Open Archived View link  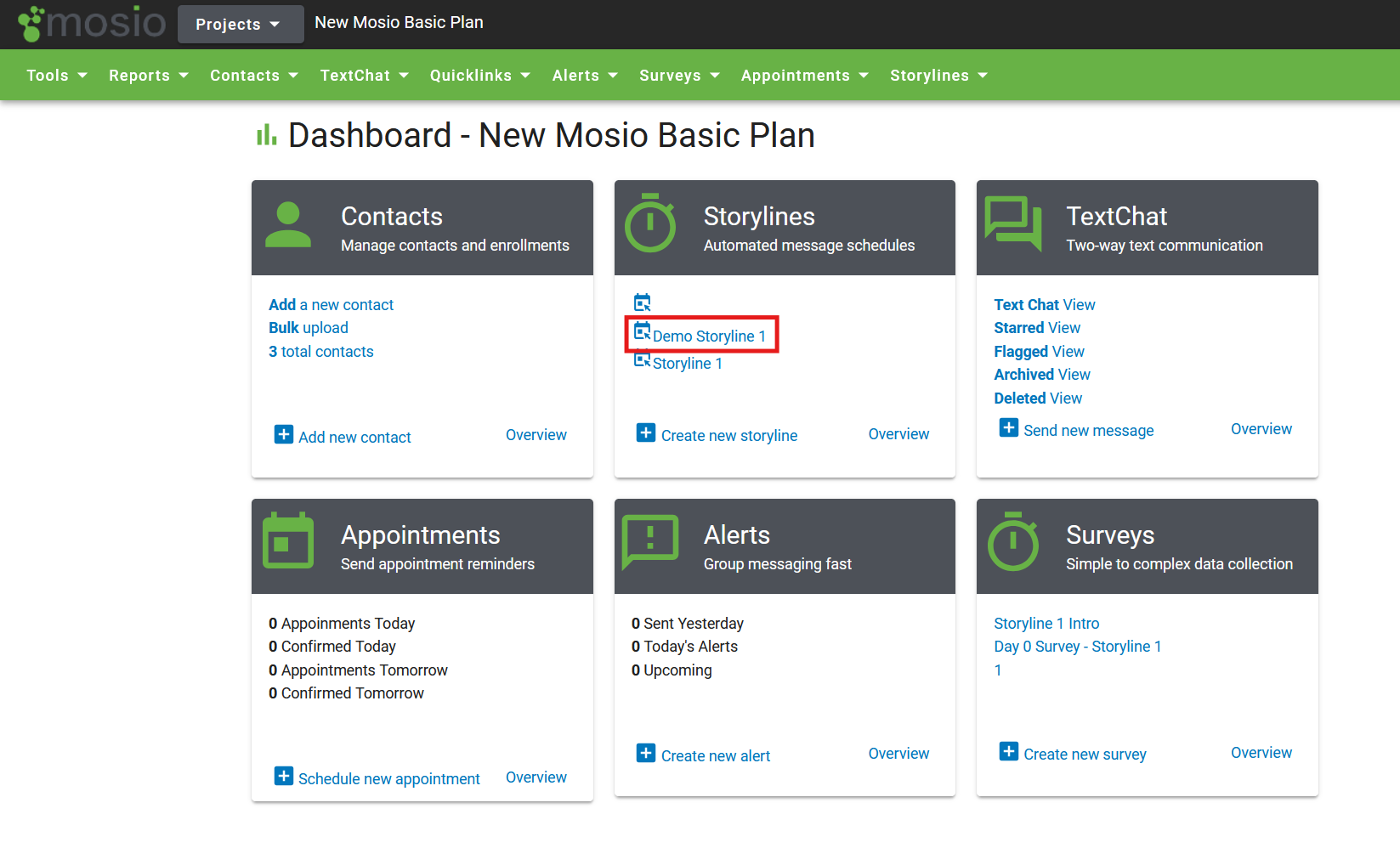pyautogui.click(x=1042, y=375)
